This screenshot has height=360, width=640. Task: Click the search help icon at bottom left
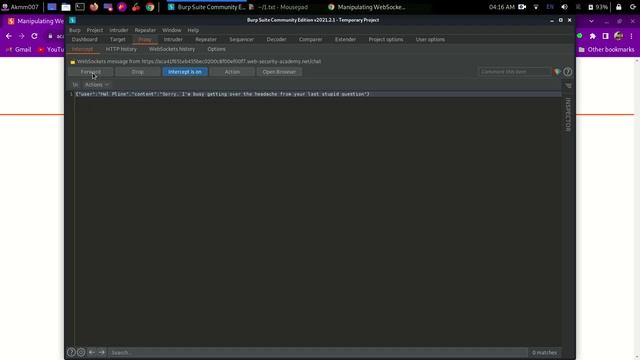[71, 352]
